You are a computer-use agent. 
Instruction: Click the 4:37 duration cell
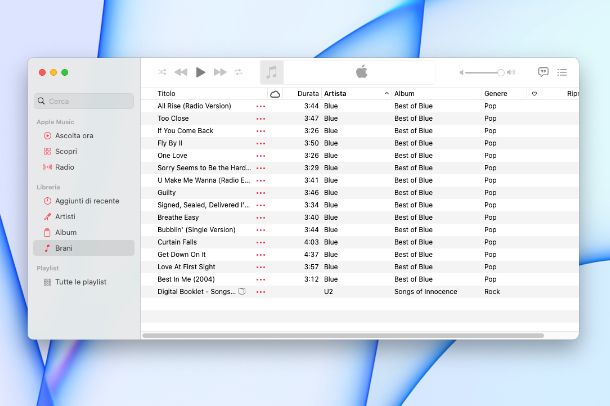[x=311, y=254]
